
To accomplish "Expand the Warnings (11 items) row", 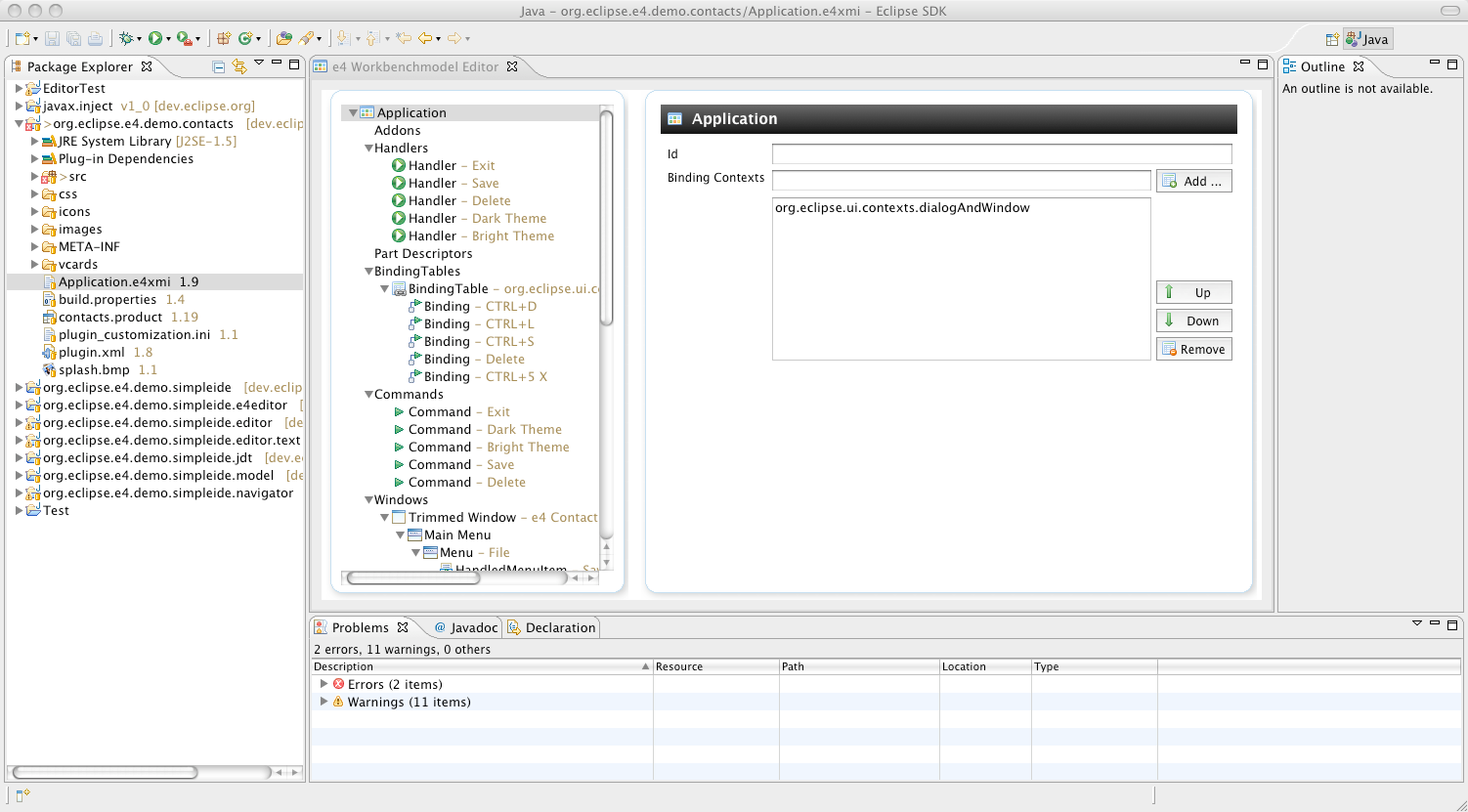I will click(x=324, y=702).
